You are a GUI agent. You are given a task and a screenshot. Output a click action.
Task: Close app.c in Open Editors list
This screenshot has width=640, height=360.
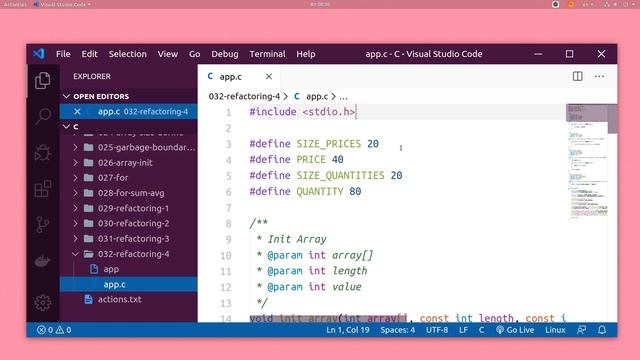[77, 111]
